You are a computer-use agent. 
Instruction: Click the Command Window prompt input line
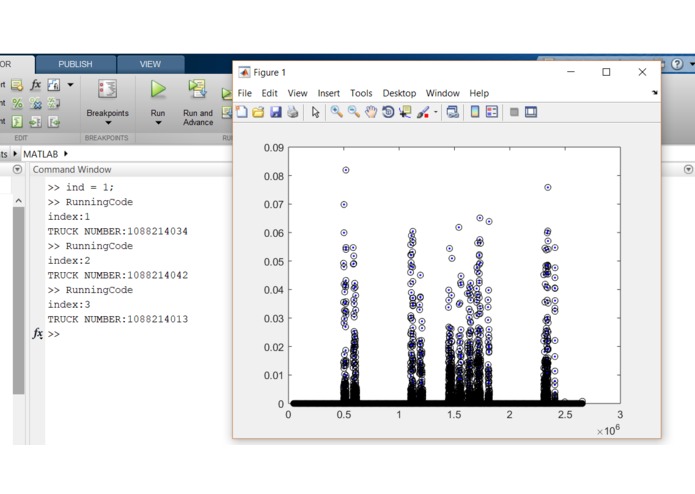click(x=137, y=334)
